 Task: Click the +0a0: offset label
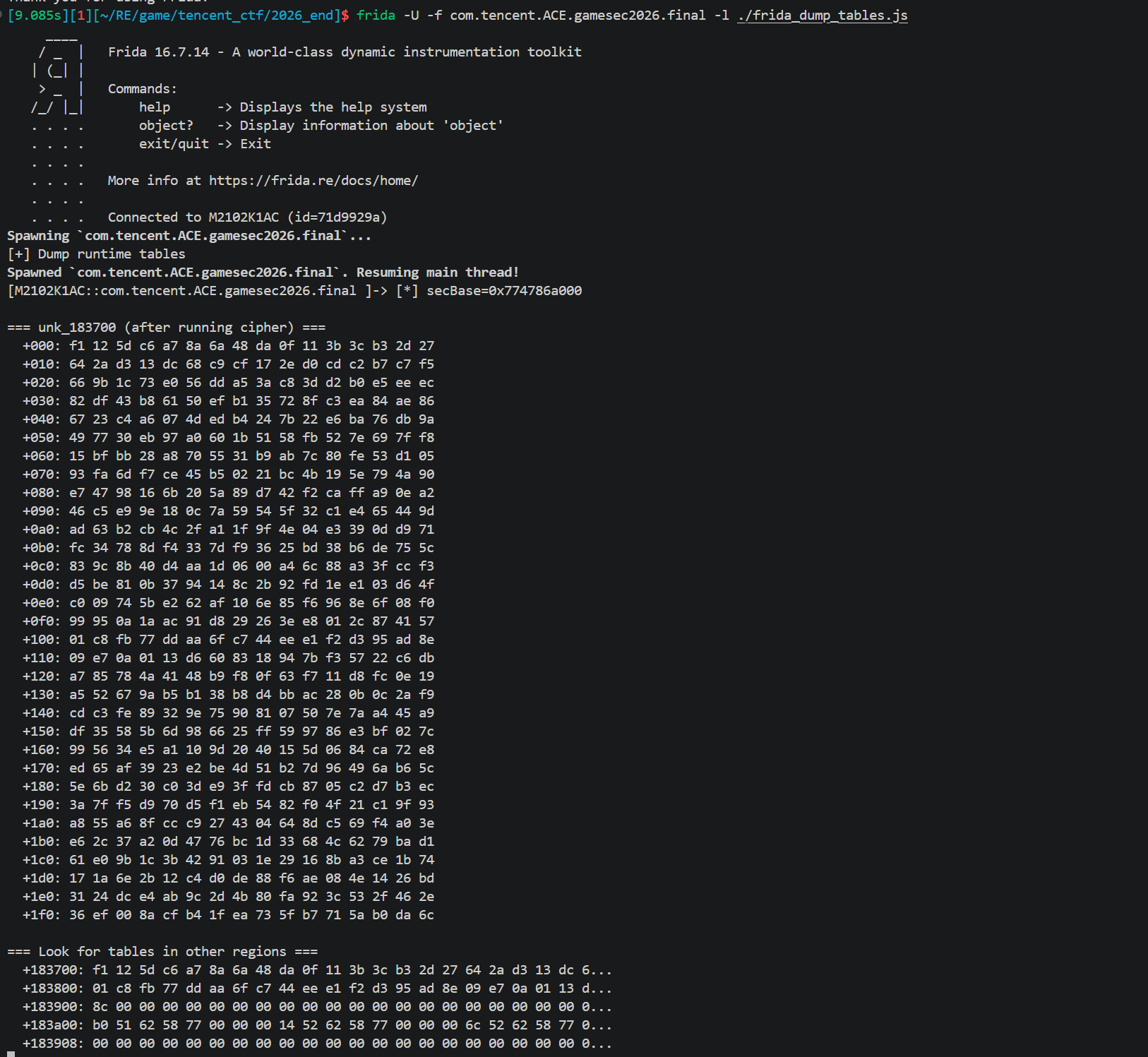pyautogui.click(x=42, y=530)
